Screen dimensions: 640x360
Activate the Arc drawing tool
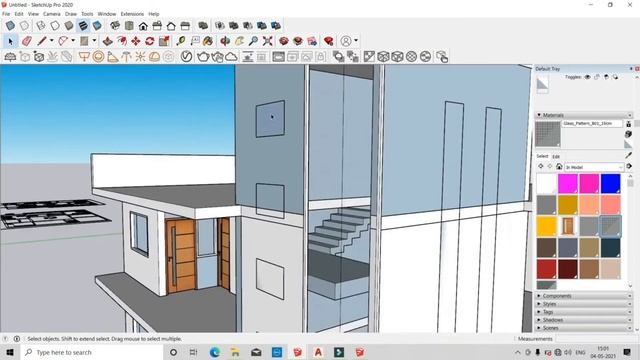(x=63, y=41)
